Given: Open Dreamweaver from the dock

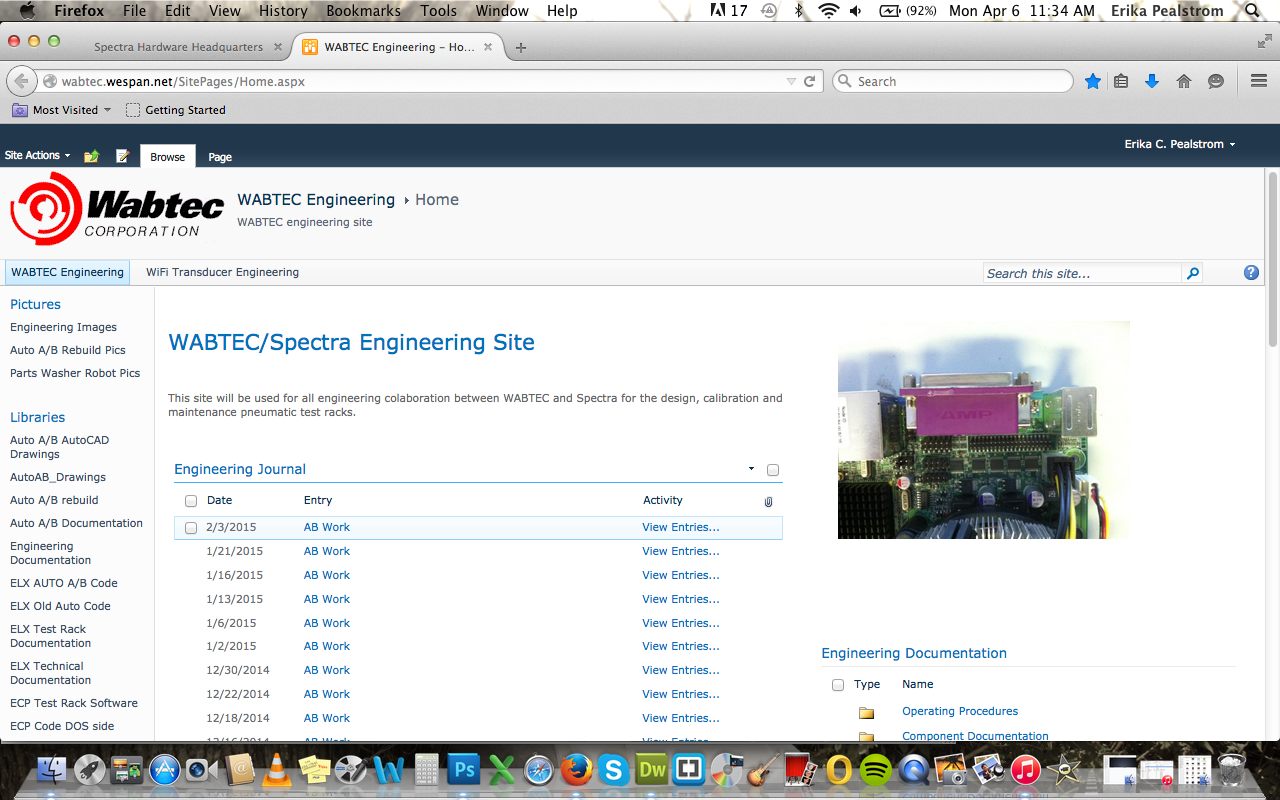Looking at the screenshot, I should 652,769.
